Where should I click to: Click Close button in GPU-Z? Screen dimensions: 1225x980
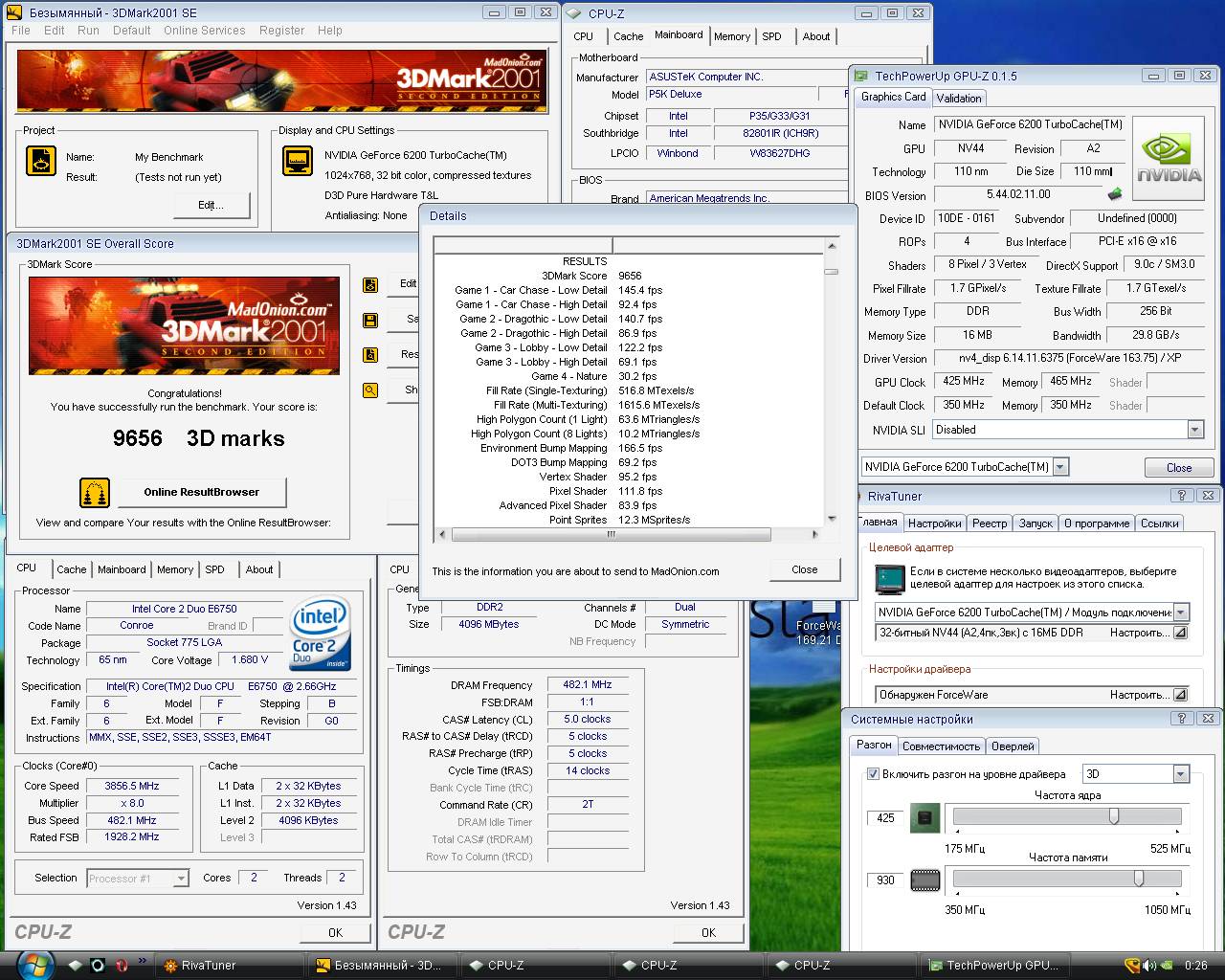[x=1179, y=468]
